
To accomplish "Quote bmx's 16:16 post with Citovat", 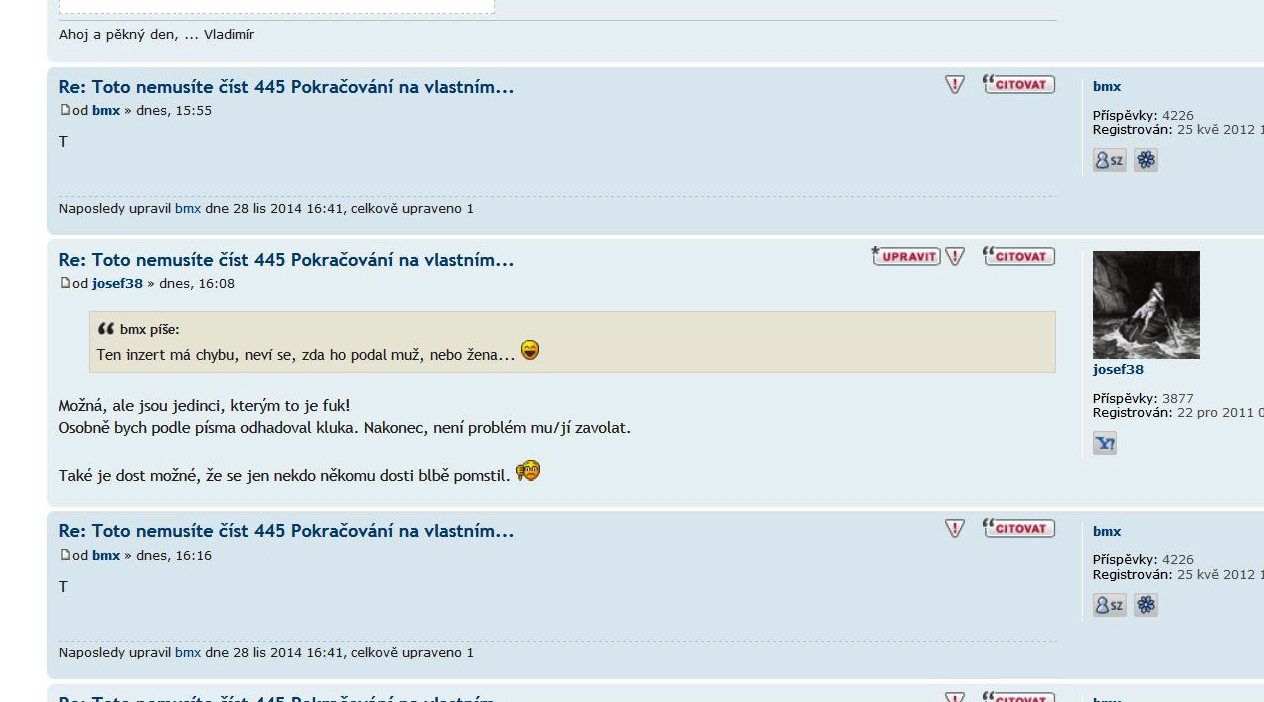I will [1018, 528].
